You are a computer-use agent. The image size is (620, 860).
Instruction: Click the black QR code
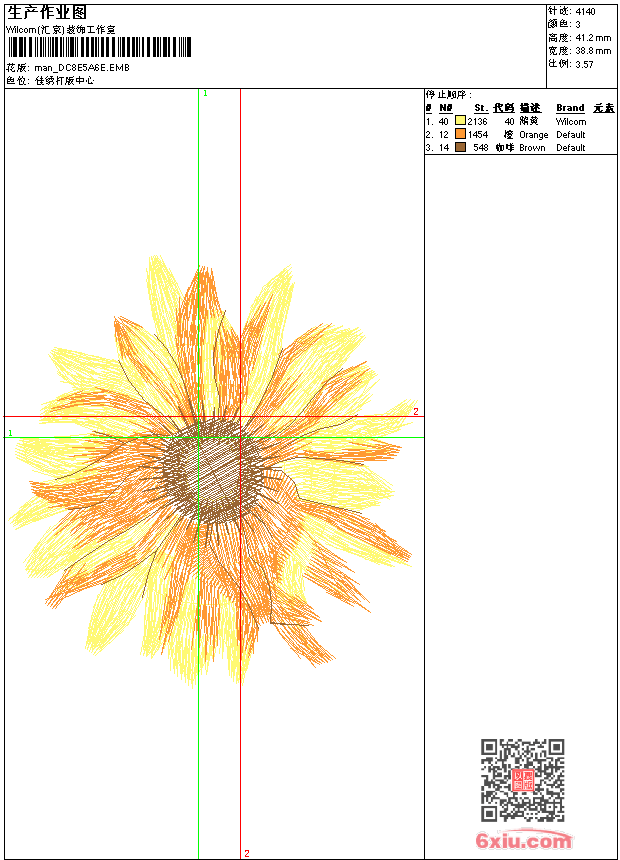(523, 779)
